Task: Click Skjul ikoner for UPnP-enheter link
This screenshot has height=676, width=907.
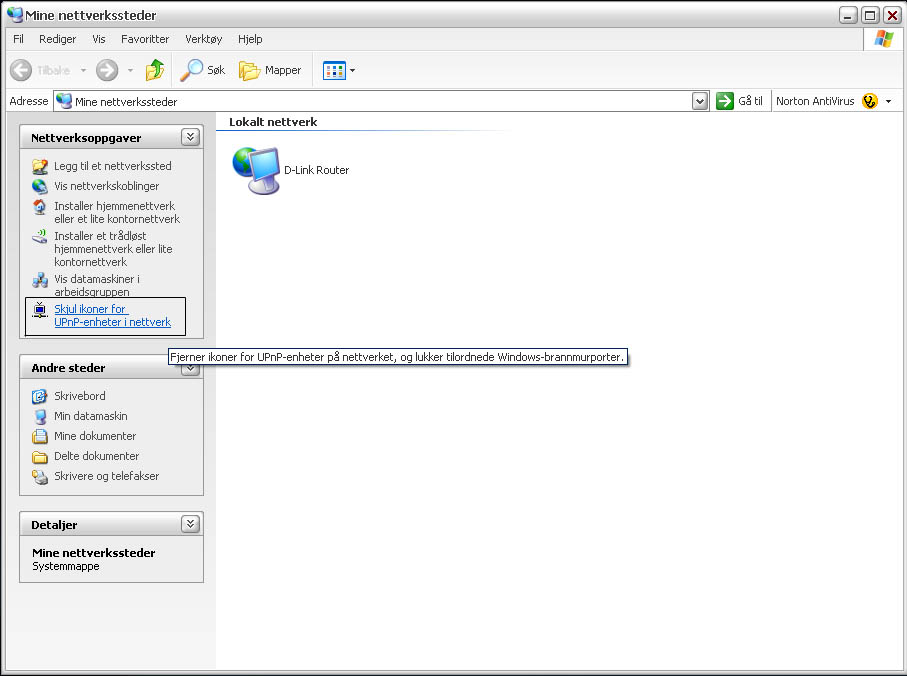Action: tap(113, 315)
